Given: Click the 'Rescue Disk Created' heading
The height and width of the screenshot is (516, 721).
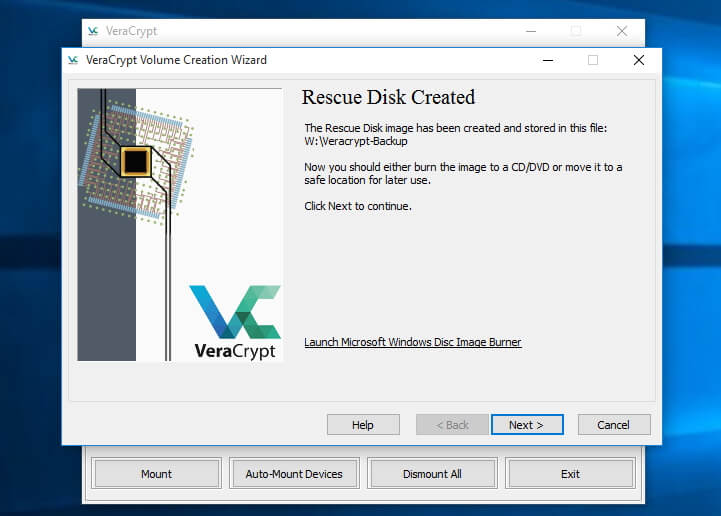Looking at the screenshot, I should click(x=389, y=97).
